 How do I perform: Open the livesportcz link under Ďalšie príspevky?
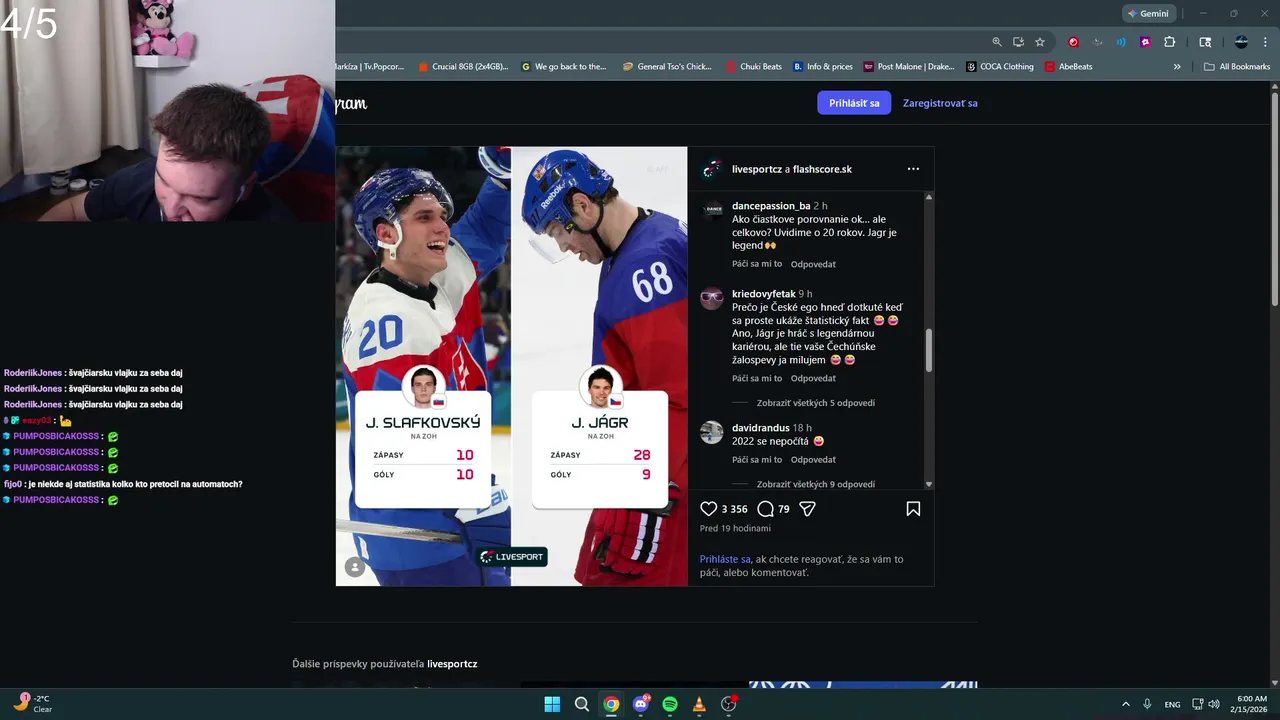[452, 664]
